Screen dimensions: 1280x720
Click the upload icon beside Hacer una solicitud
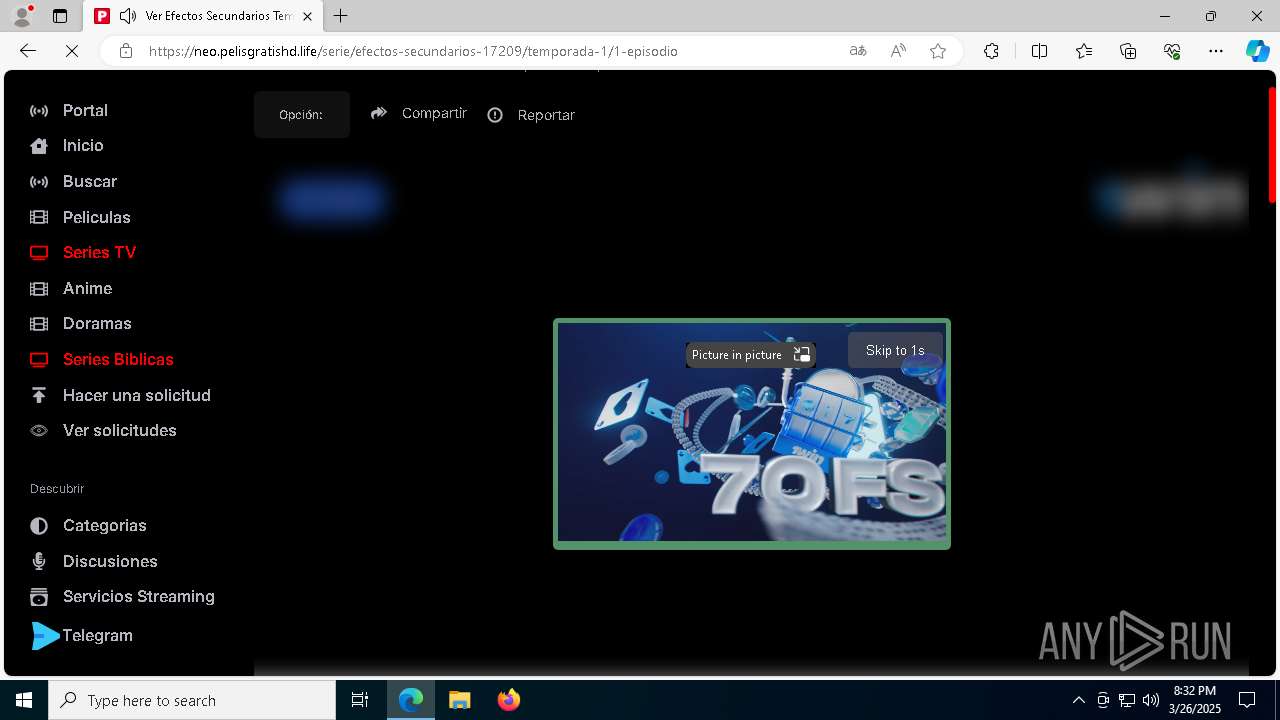pyautogui.click(x=39, y=395)
